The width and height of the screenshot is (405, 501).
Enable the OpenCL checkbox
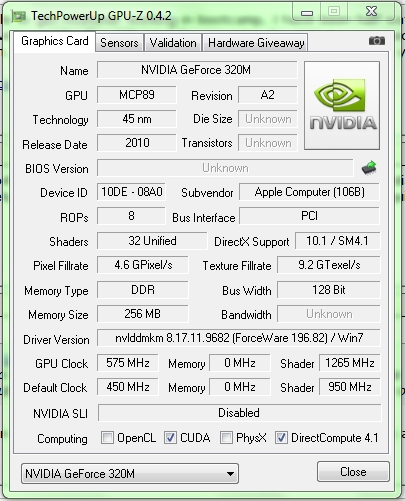point(107,437)
